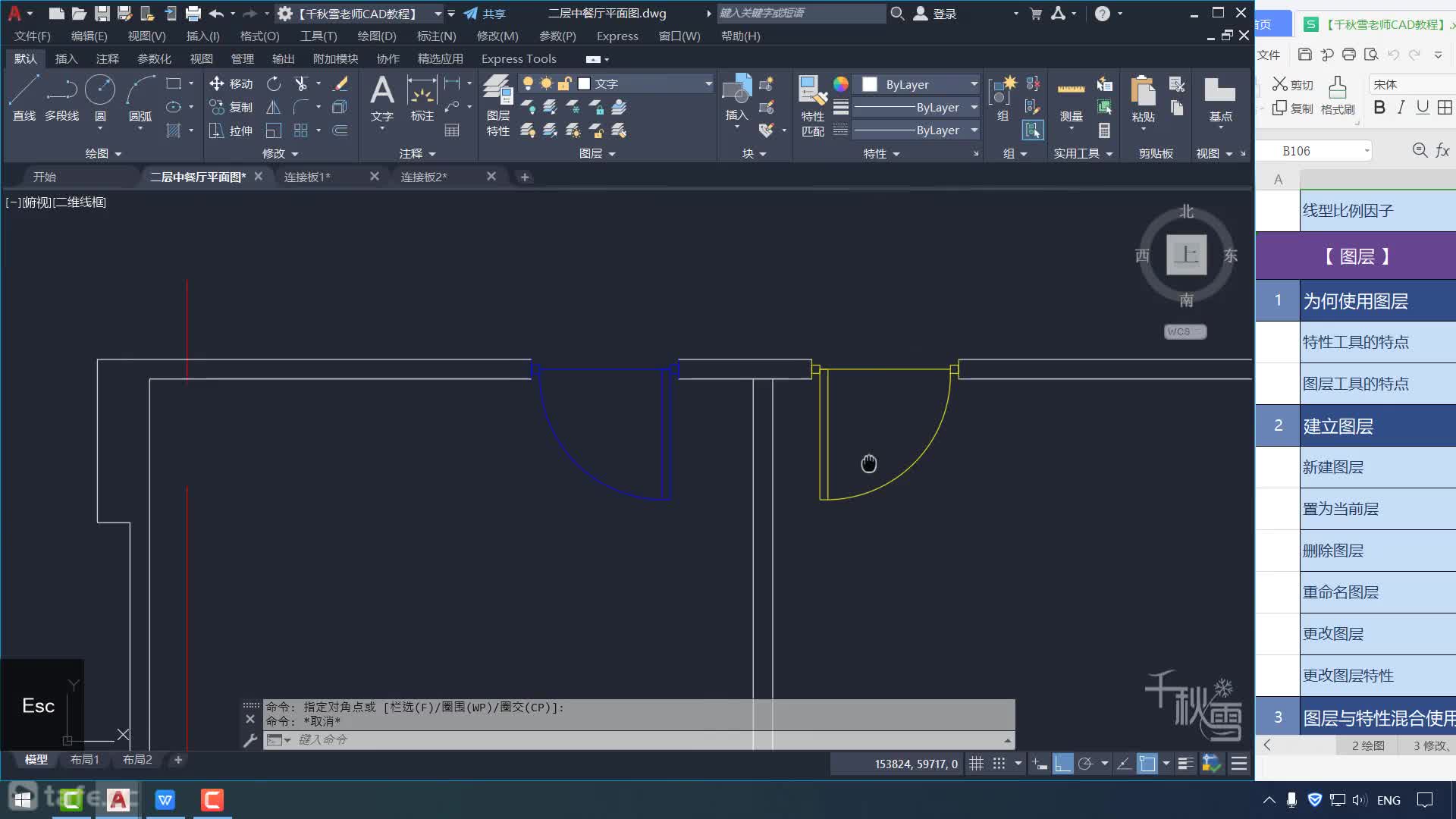Select the Rotate tool icon
This screenshot has width=1456, height=819.
tap(274, 83)
